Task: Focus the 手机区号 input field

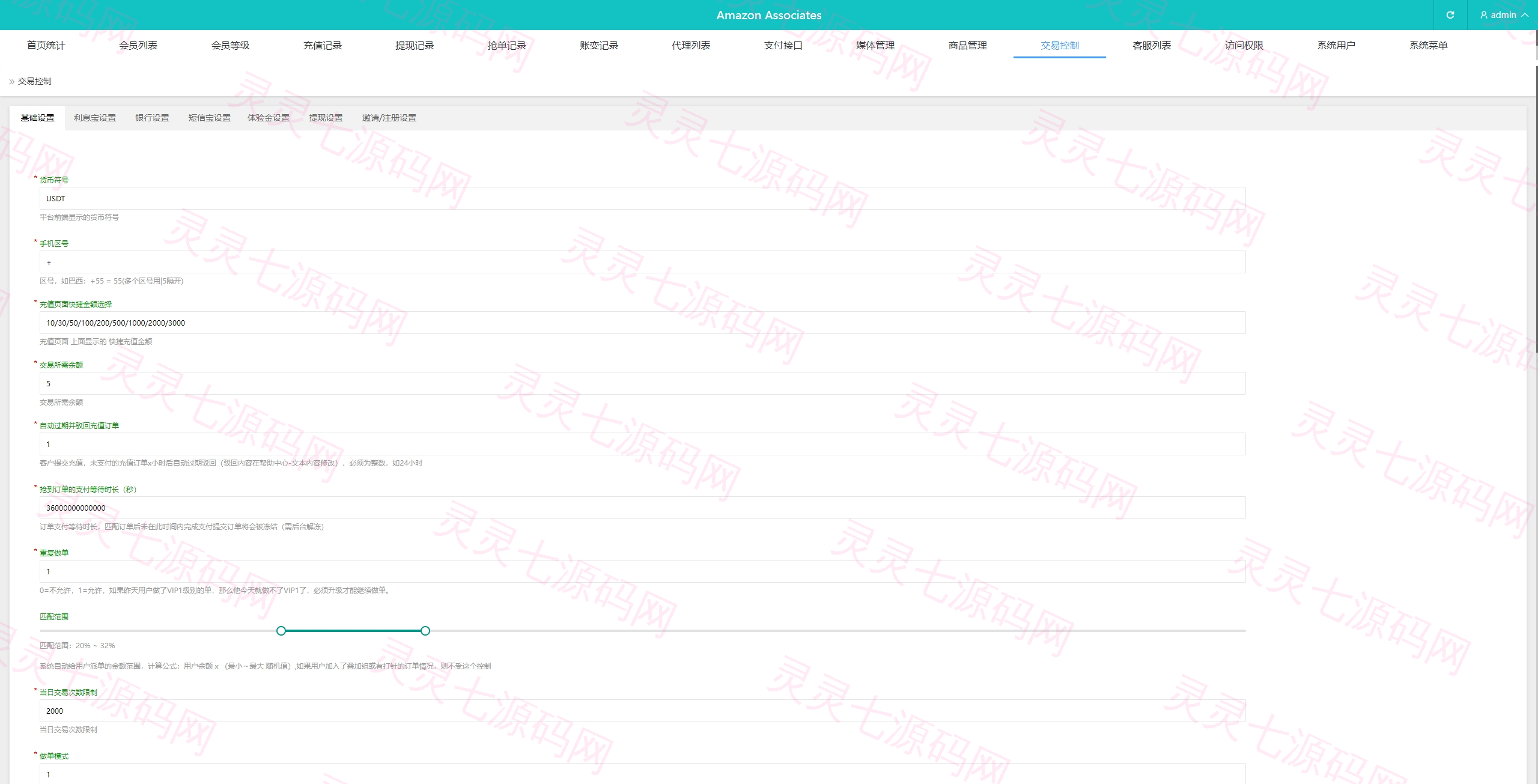Action: [x=643, y=262]
